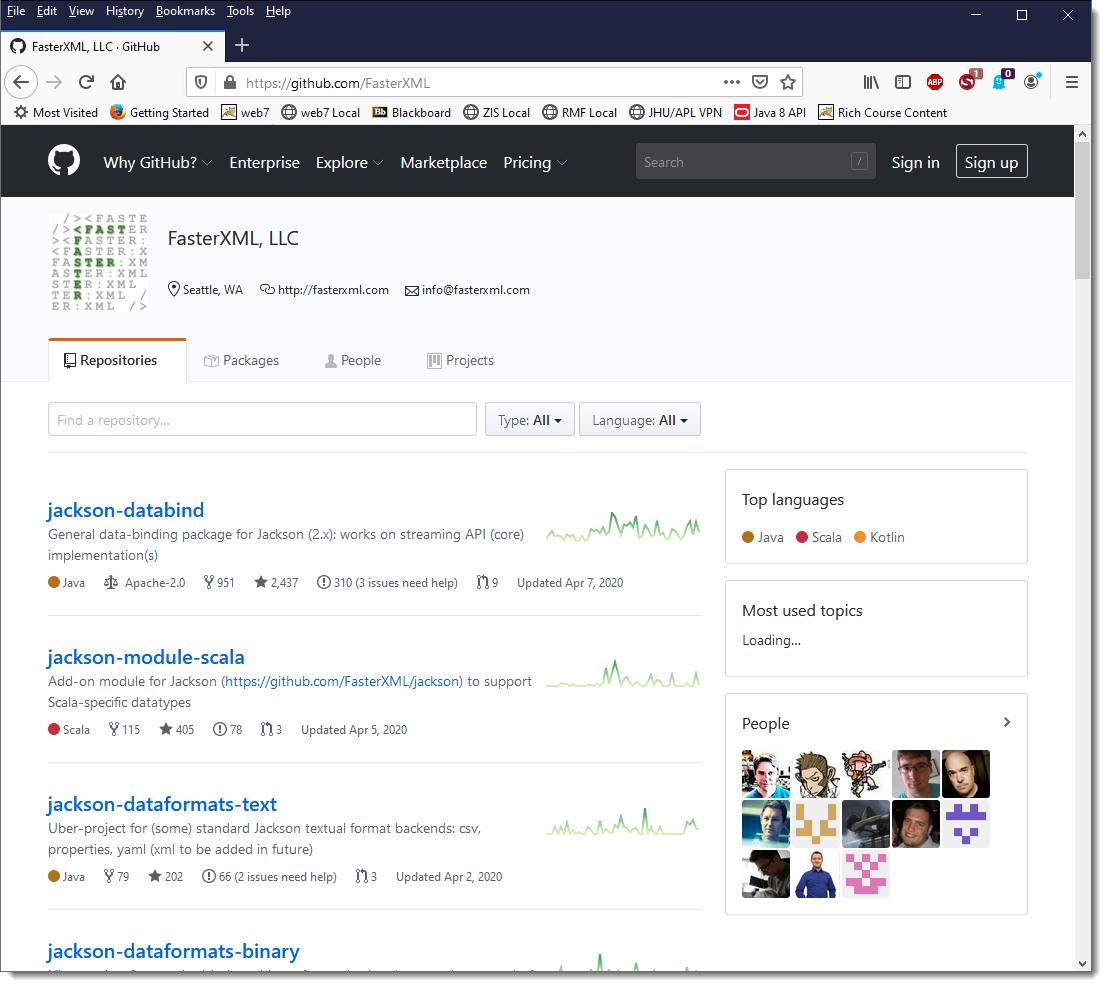Open the browser home icon
Image resolution: width=1107 pixels, height=987 pixels.
(119, 83)
